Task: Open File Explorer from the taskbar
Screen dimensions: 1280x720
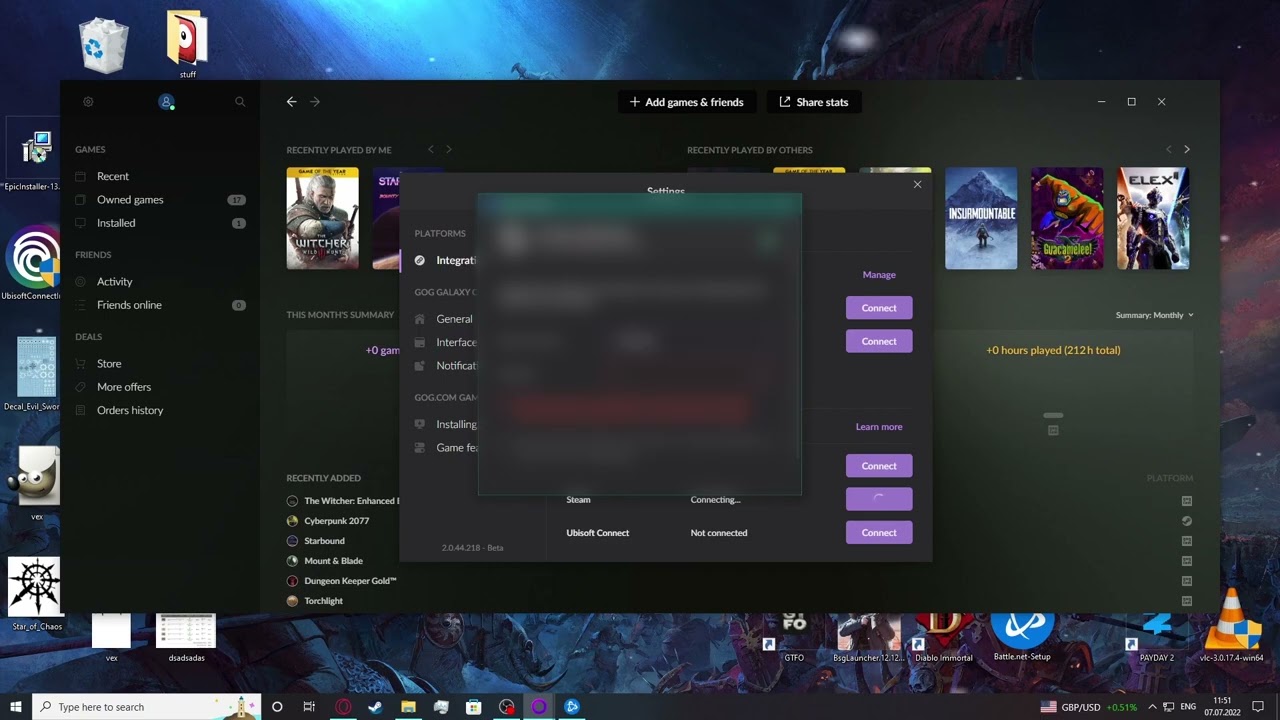Action: [x=408, y=707]
